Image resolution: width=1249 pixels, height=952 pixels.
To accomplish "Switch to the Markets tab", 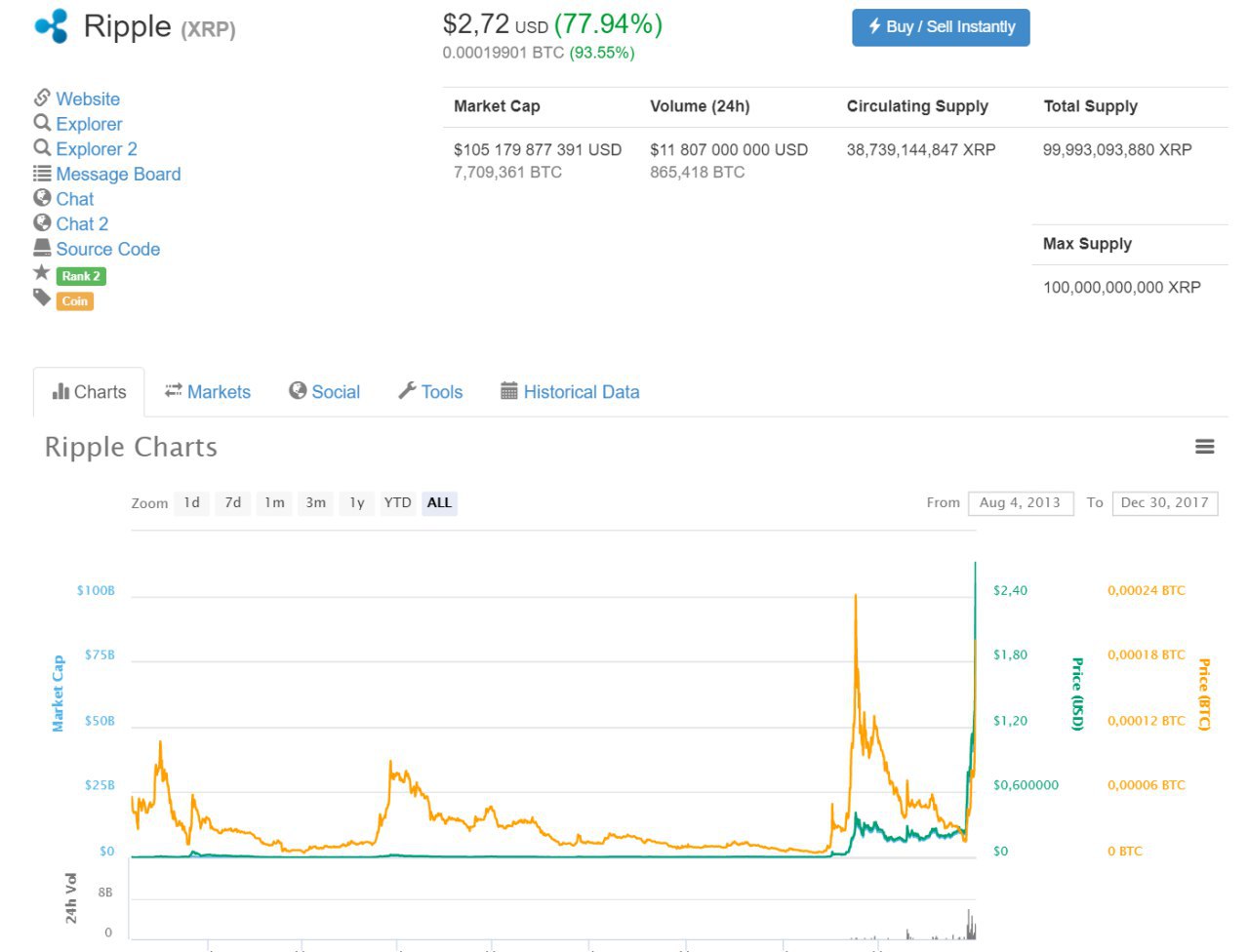I will click(x=208, y=392).
